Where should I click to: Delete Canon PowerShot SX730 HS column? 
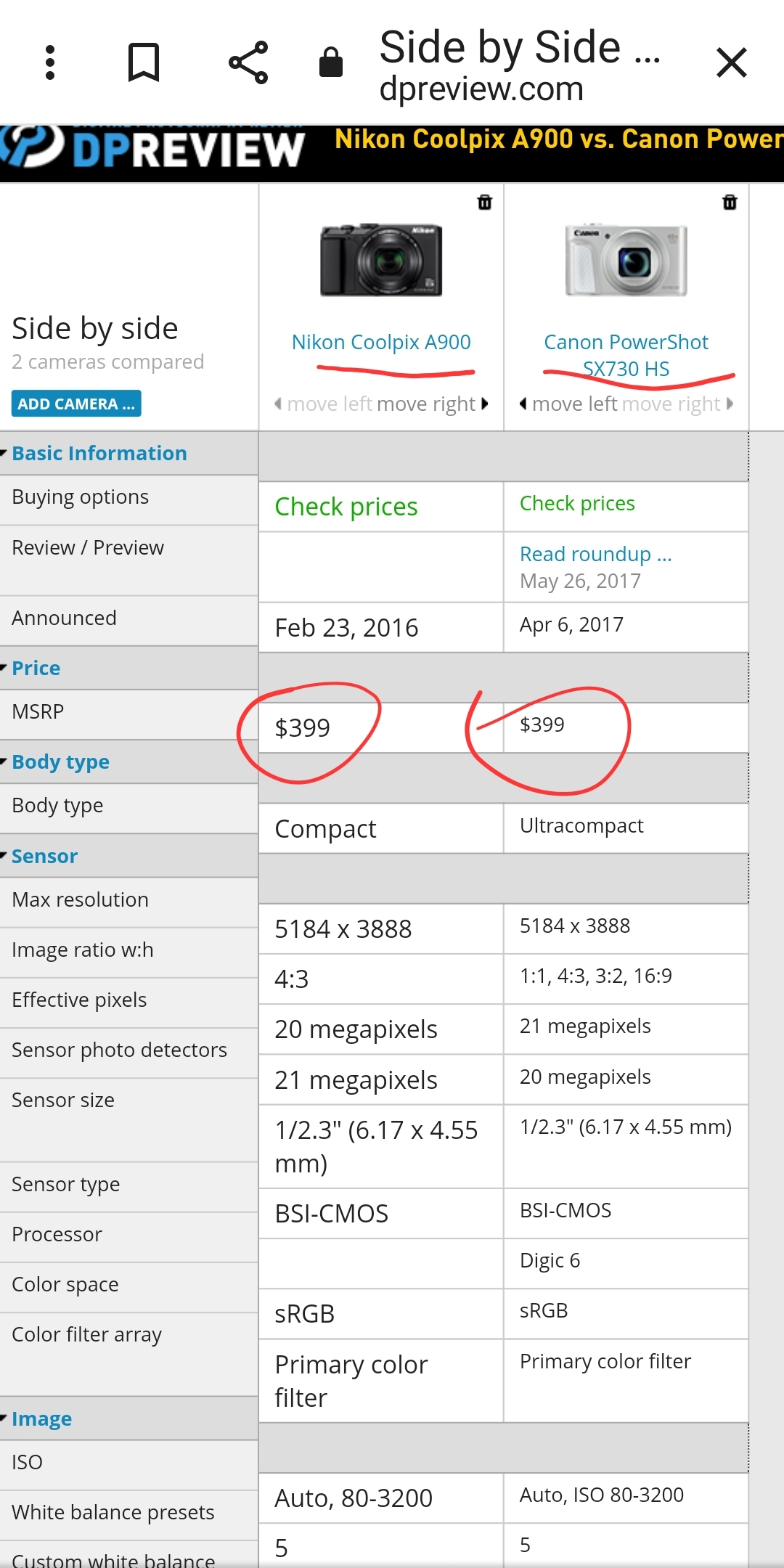click(730, 203)
